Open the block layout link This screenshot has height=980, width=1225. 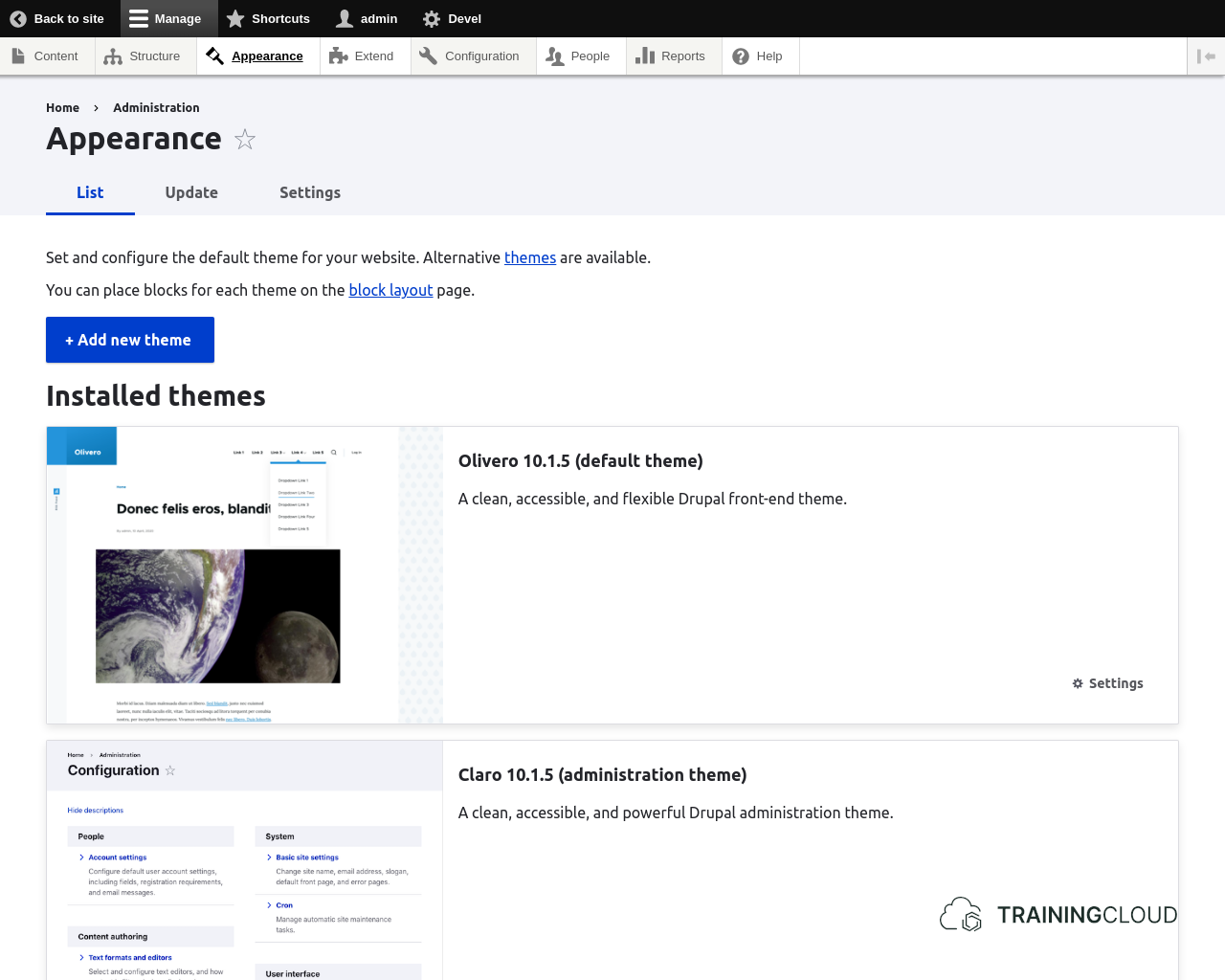coord(390,290)
